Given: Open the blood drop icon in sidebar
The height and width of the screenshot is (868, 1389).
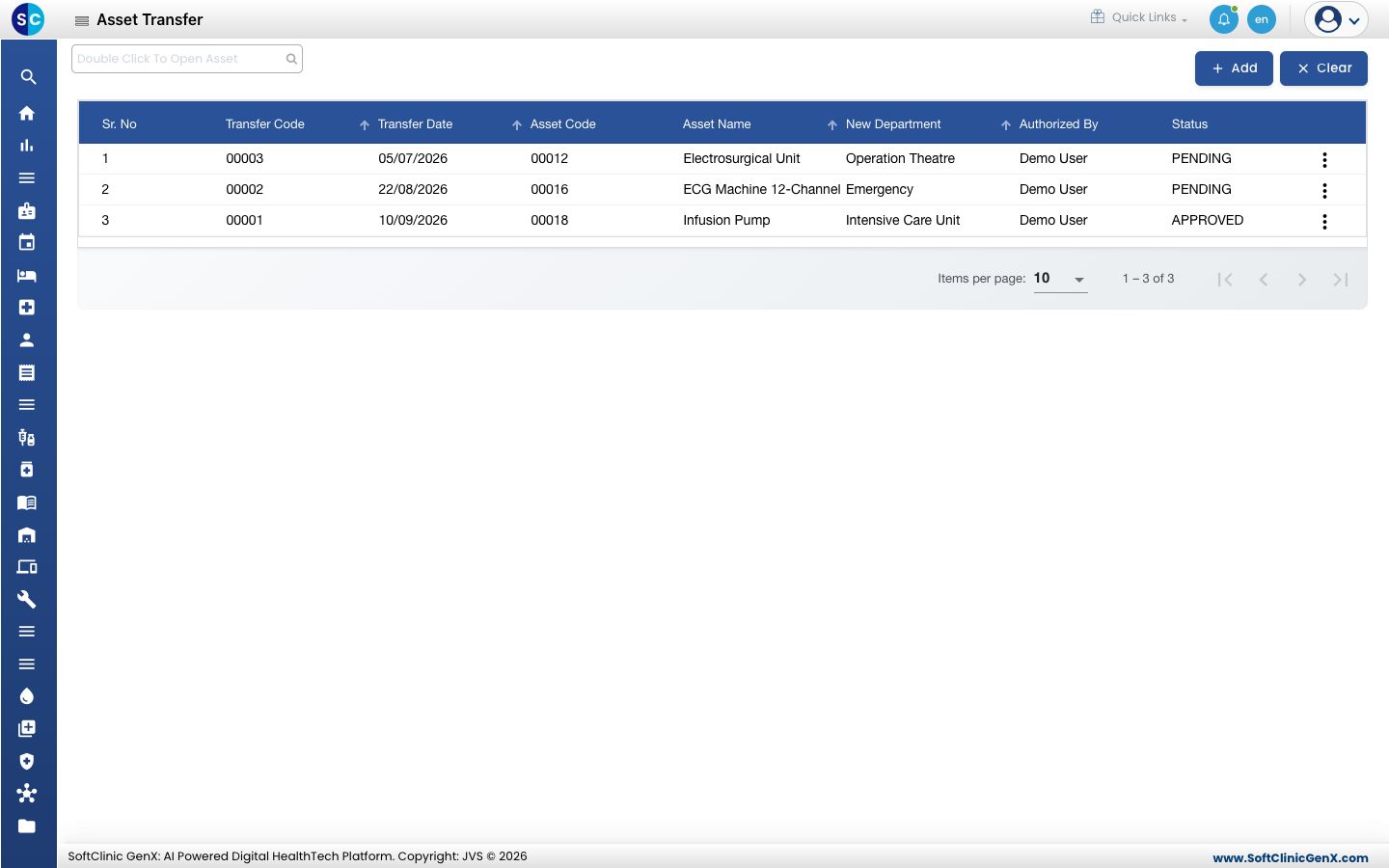Looking at the screenshot, I should click(27, 696).
